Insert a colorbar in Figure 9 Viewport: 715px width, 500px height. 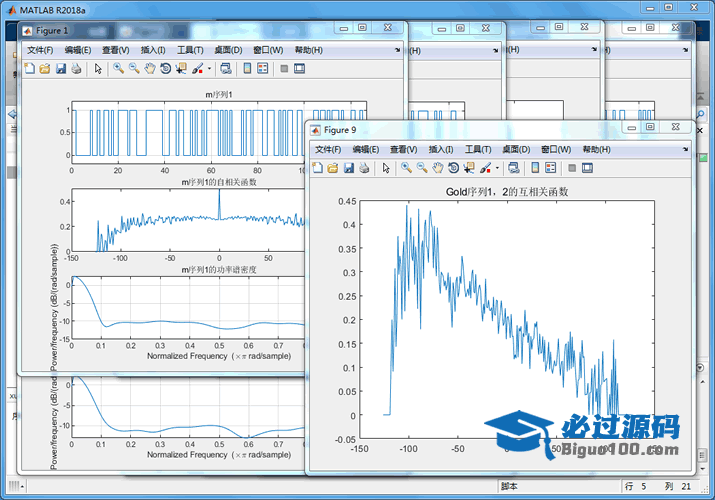pyautogui.click(x=534, y=168)
